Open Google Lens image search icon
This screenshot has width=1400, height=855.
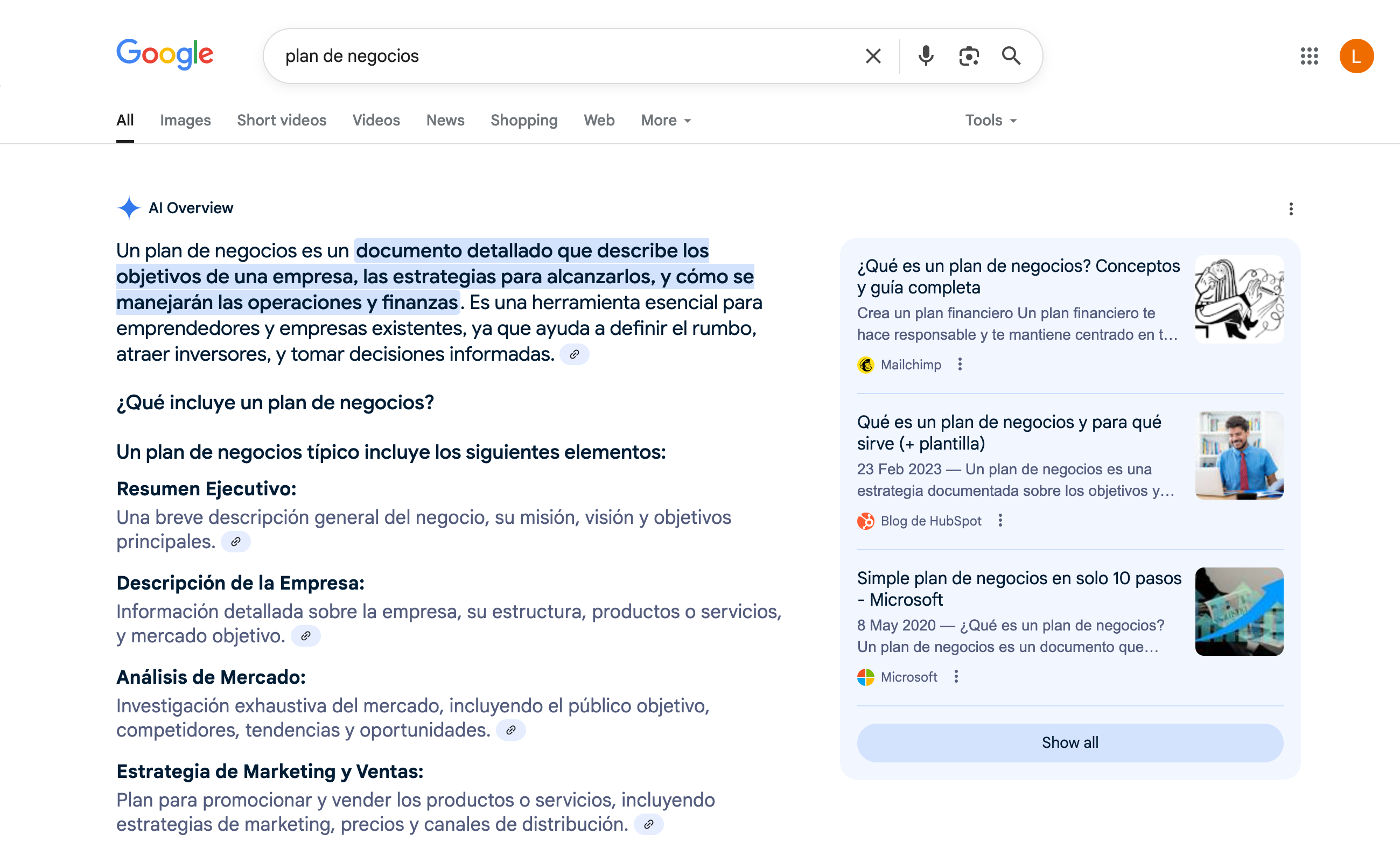tap(969, 55)
